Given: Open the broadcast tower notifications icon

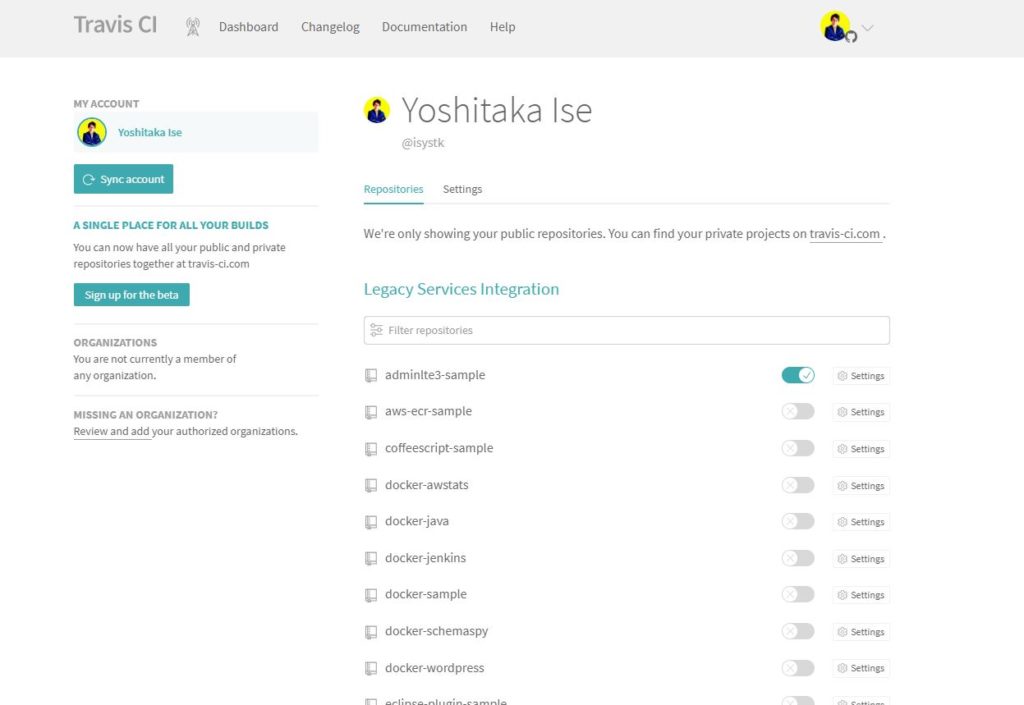Looking at the screenshot, I should coord(193,27).
